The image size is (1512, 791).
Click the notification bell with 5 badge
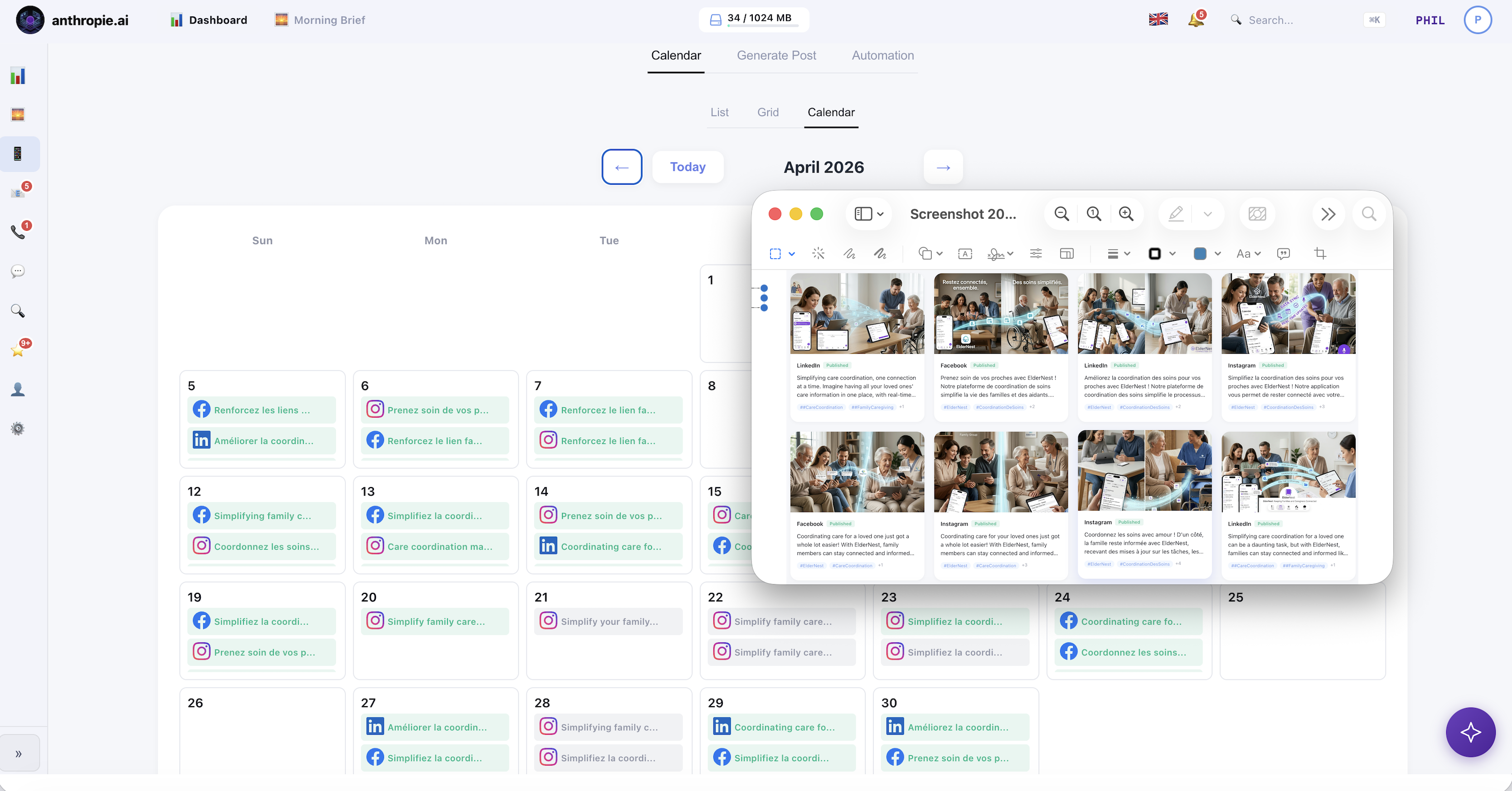coord(1196,19)
